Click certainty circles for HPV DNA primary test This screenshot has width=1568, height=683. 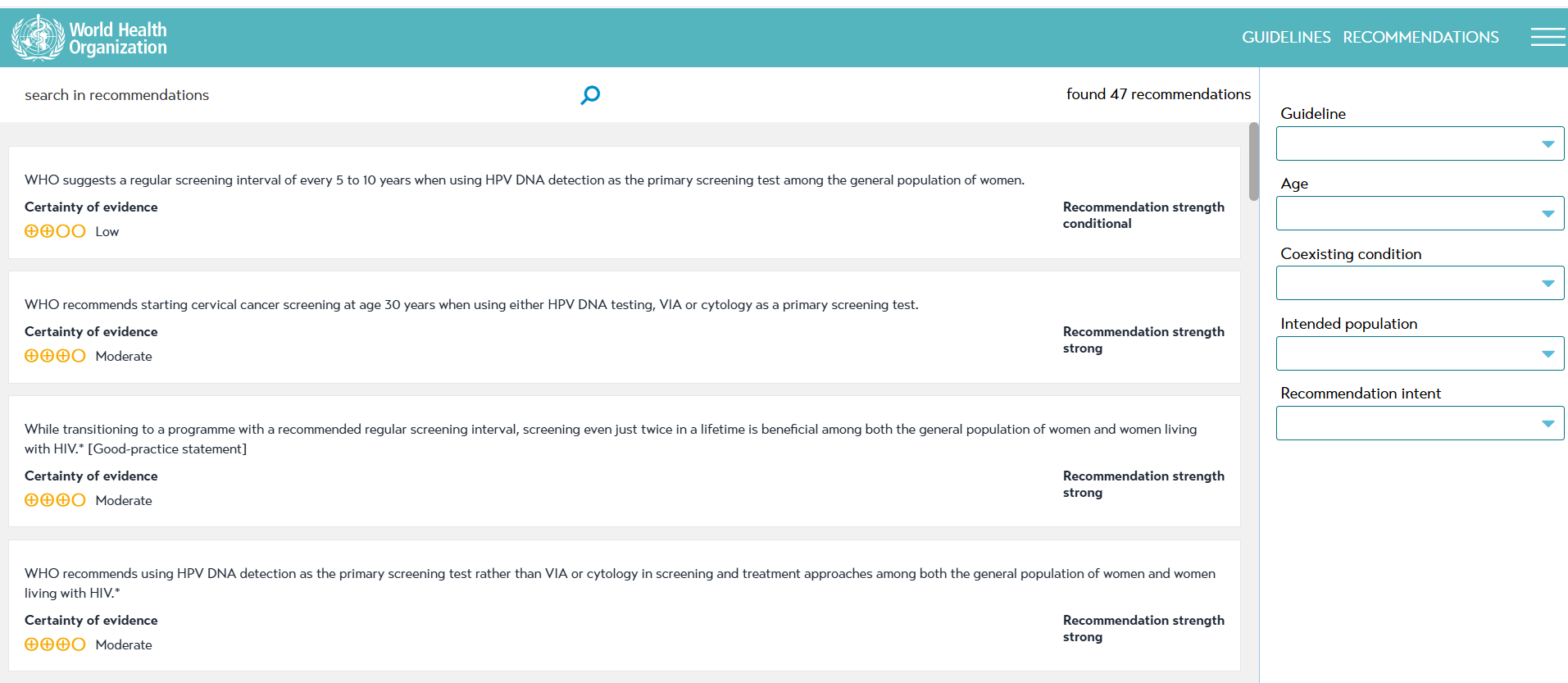tap(55, 644)
